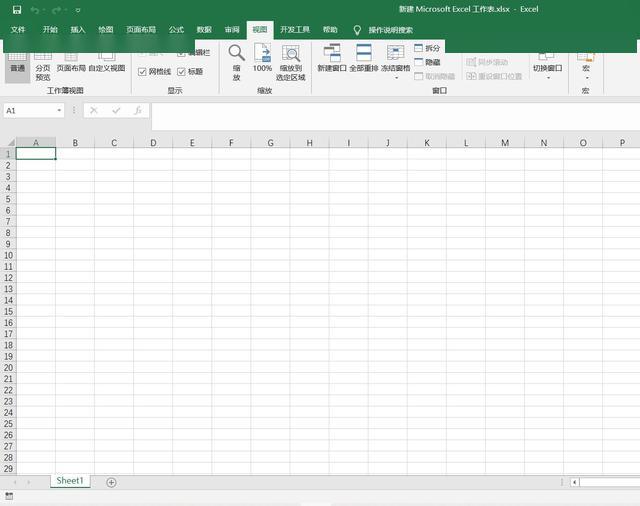This screenshot has width=640, height=506.
Task: Click 隐藏 hide window button
Action: [427, 62]
